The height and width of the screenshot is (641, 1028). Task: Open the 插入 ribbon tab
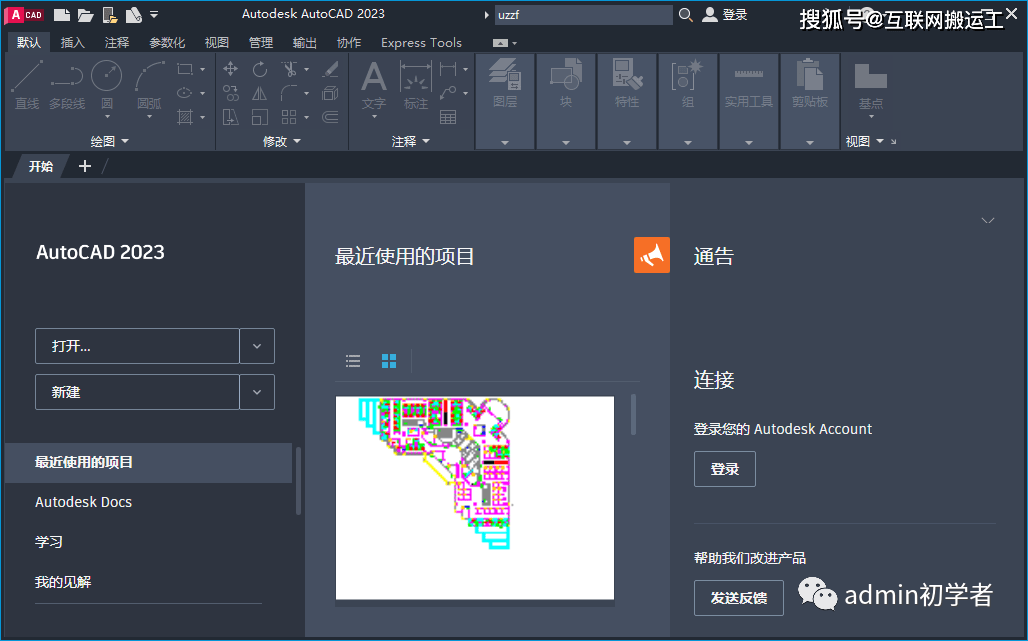73,43
